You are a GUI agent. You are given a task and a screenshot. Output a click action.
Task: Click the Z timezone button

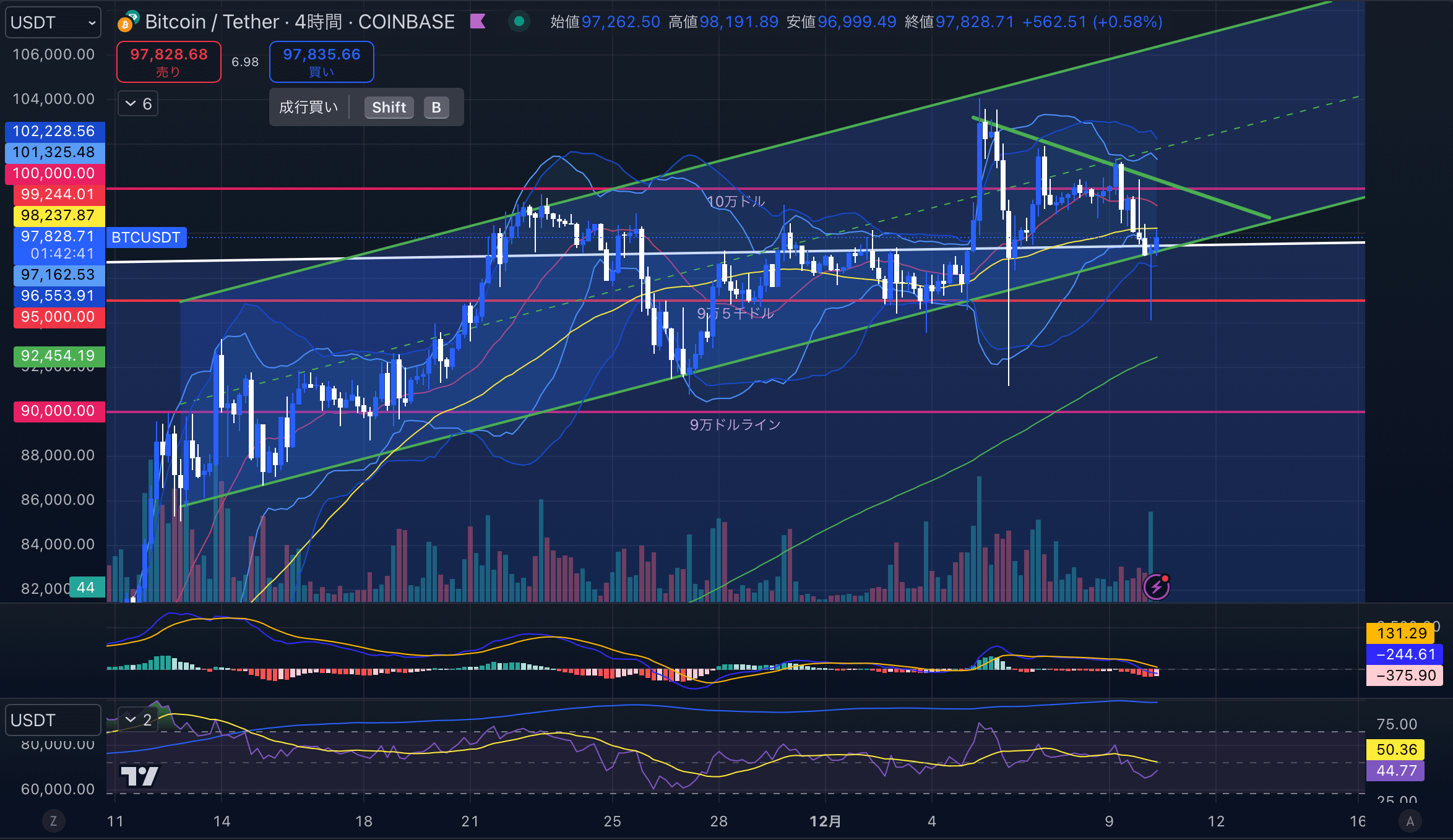tap(53, 821)
